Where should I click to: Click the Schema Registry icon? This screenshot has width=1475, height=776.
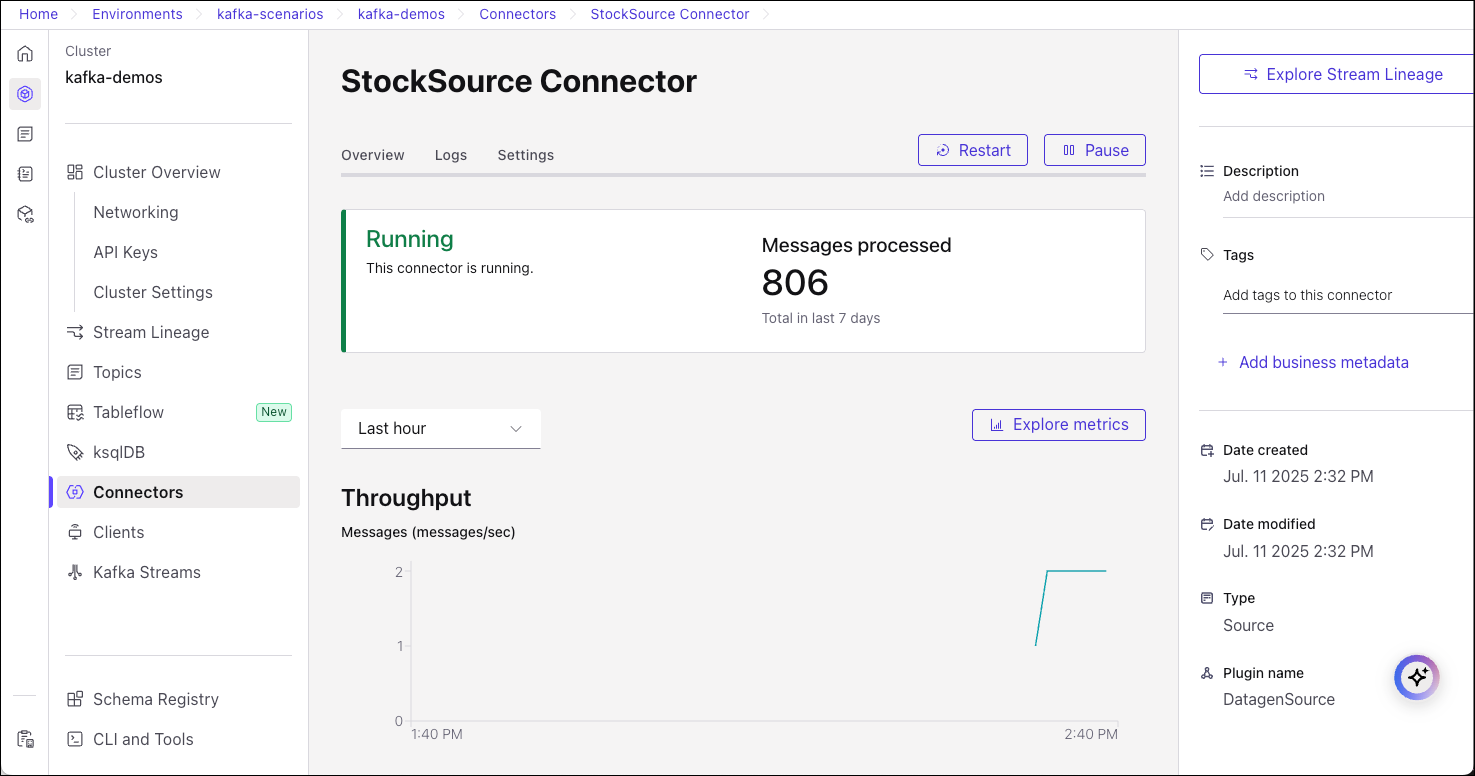point(75,699)
